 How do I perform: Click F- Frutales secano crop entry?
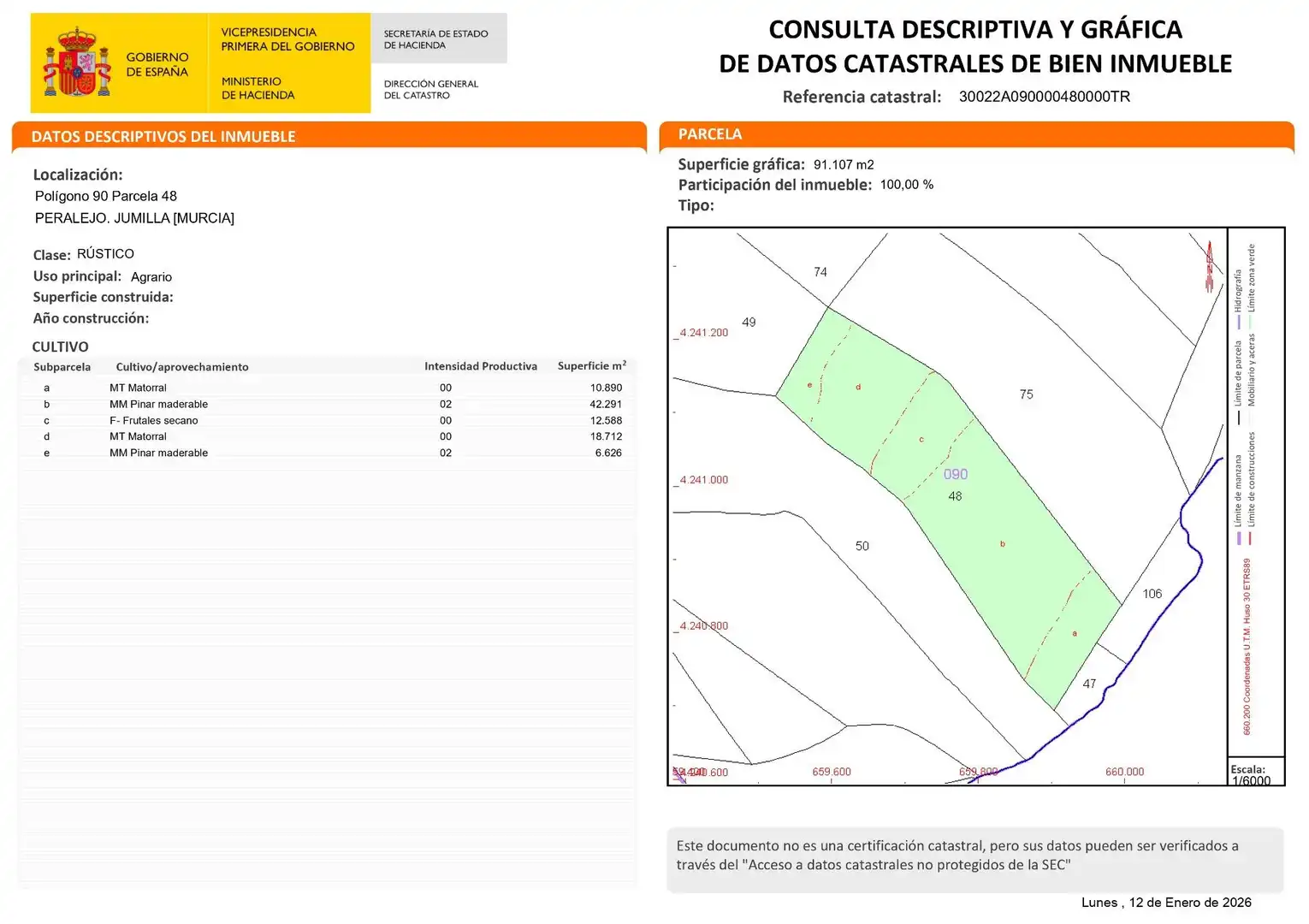(x=153, y=420)
